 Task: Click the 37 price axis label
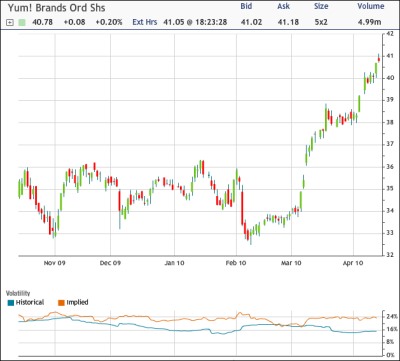click(x=390, y=144)
